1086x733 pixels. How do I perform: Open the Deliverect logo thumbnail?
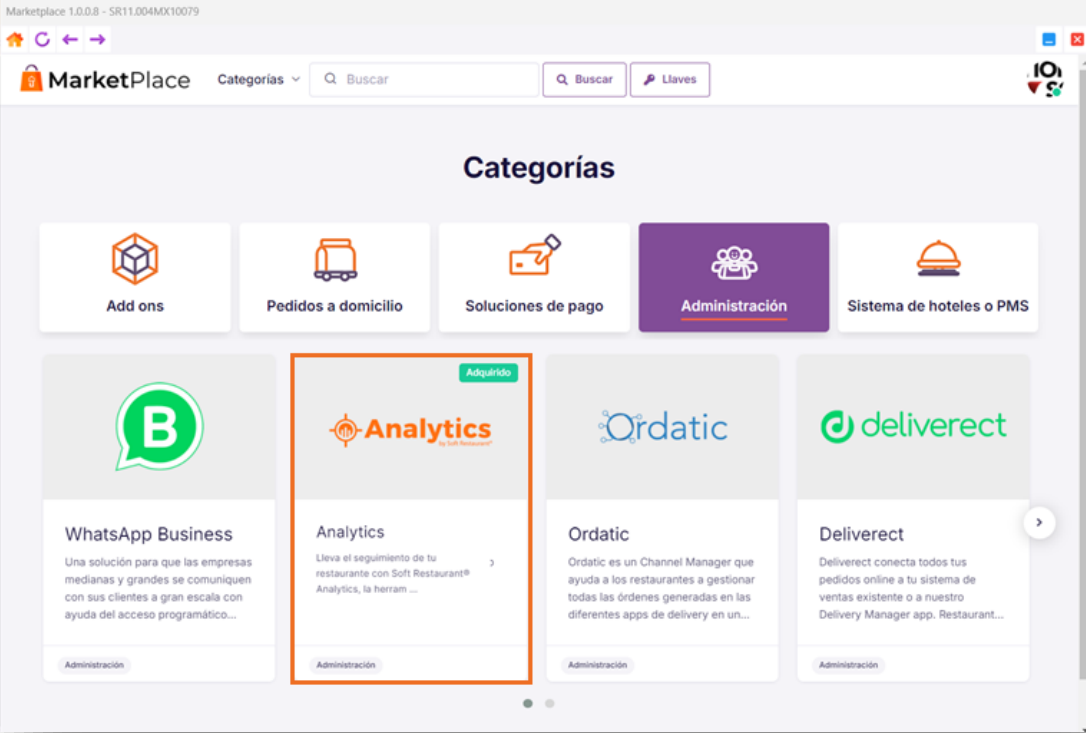(914, 427)
